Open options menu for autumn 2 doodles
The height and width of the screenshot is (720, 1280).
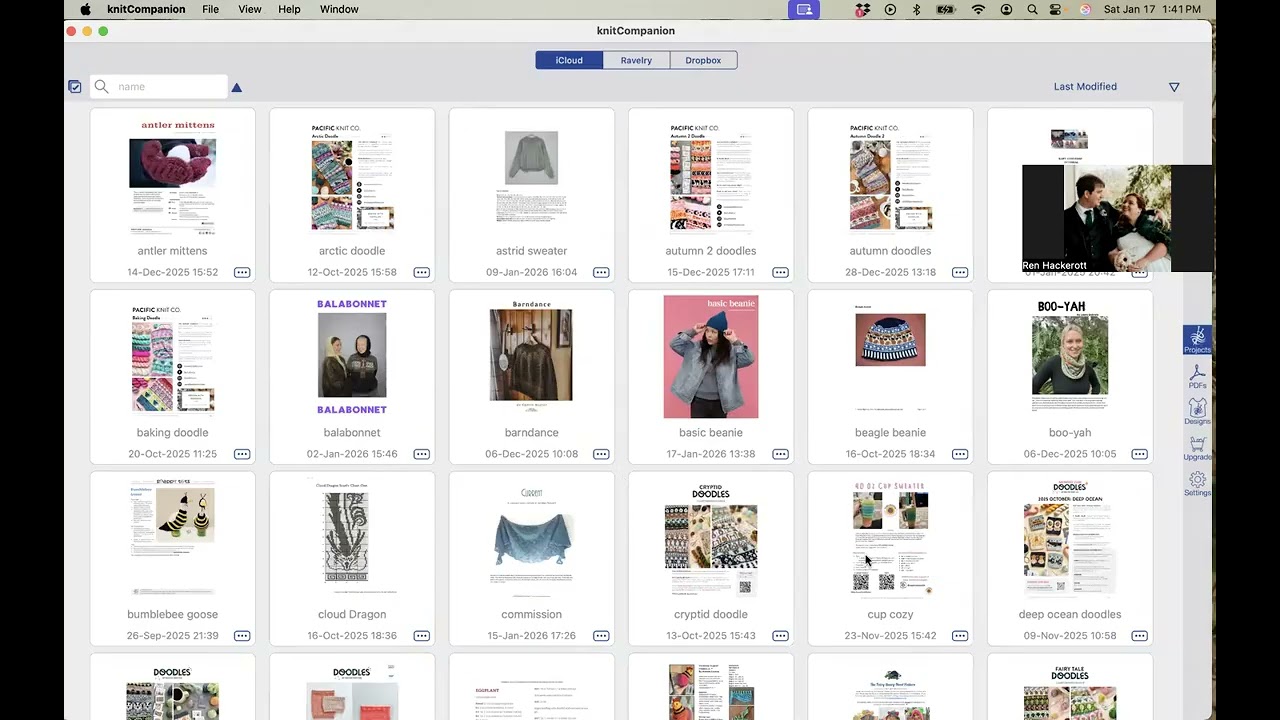[x=780, y=272]
